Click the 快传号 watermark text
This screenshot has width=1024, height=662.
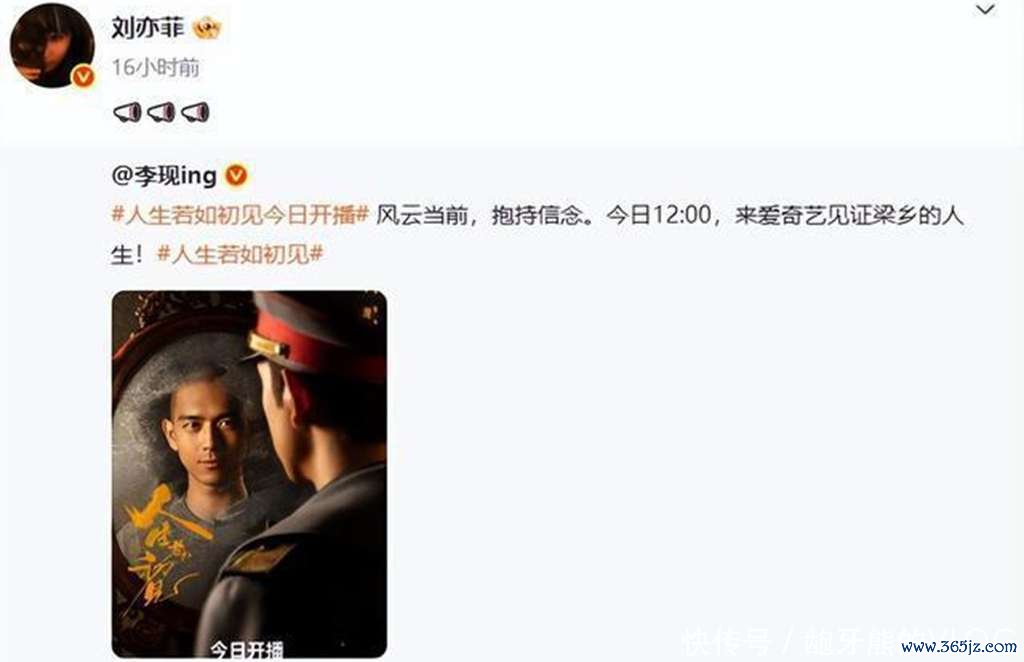[x=726, y=640]
